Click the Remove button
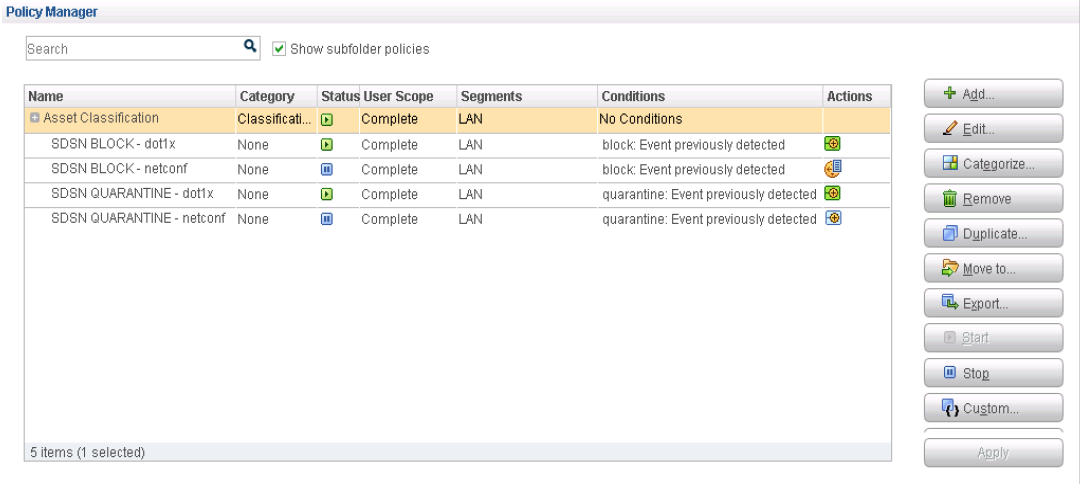1080x484 pixels. (992, 199)
